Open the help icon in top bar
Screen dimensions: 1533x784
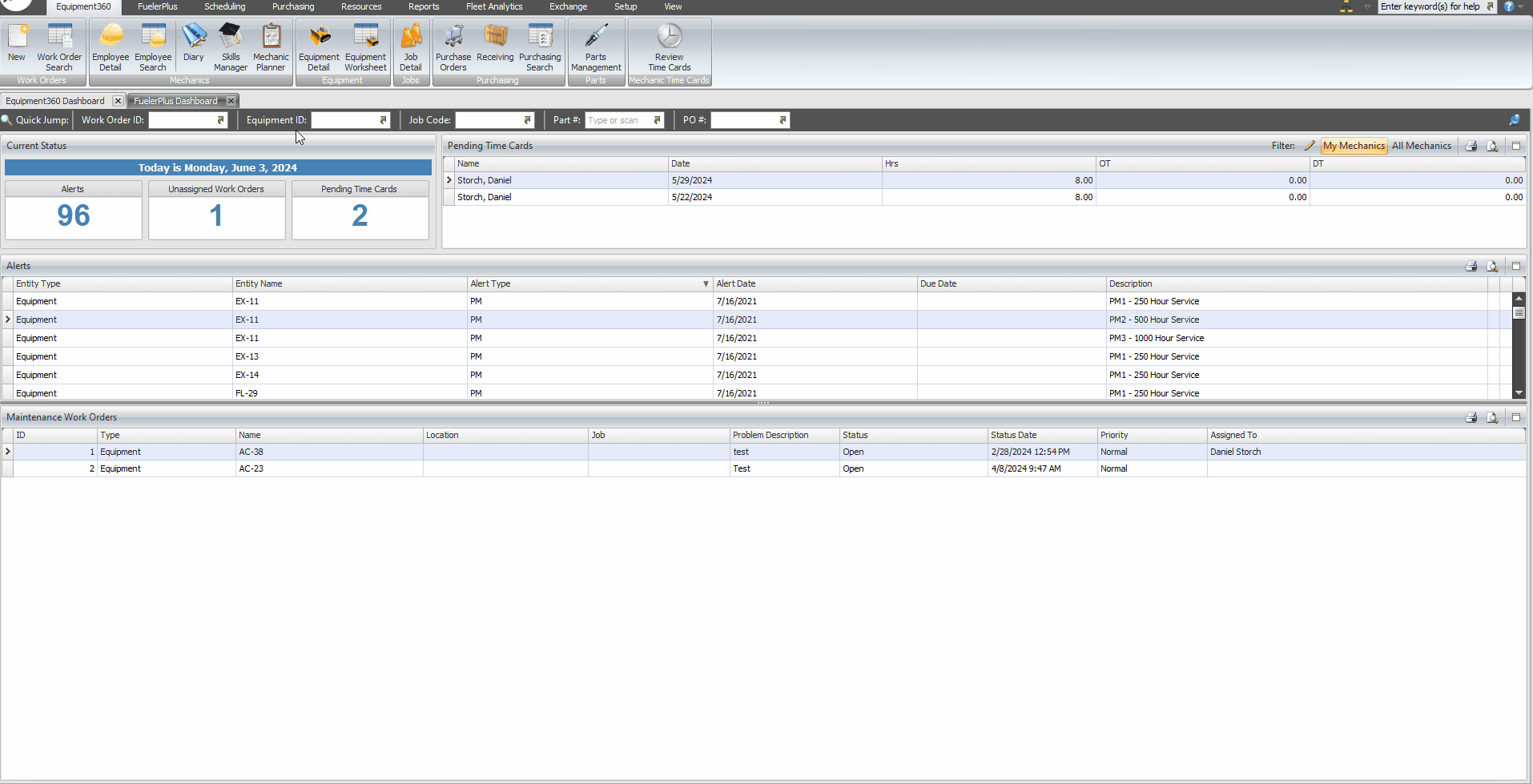pyautogui.click(x=1509, y=6)
